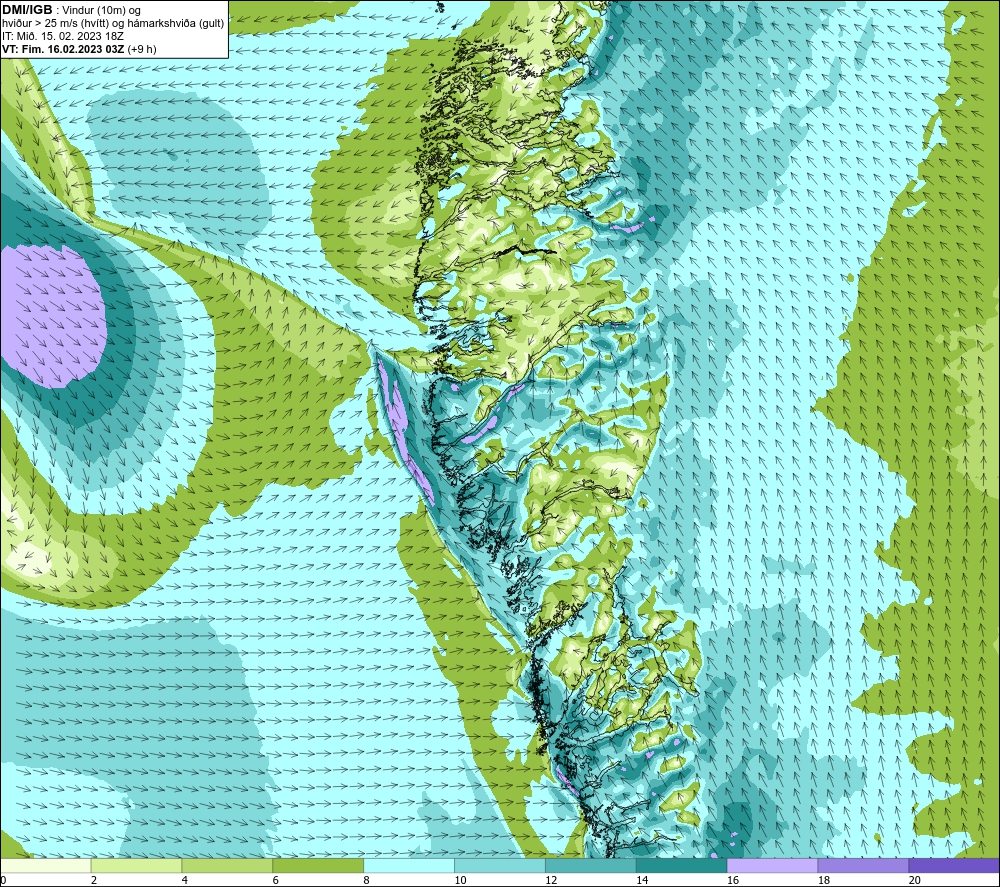Viewport: 1000px width, 887px height.
Task: Click the light purple 16–18 m/s legend swatch
Action: (772, 865)
